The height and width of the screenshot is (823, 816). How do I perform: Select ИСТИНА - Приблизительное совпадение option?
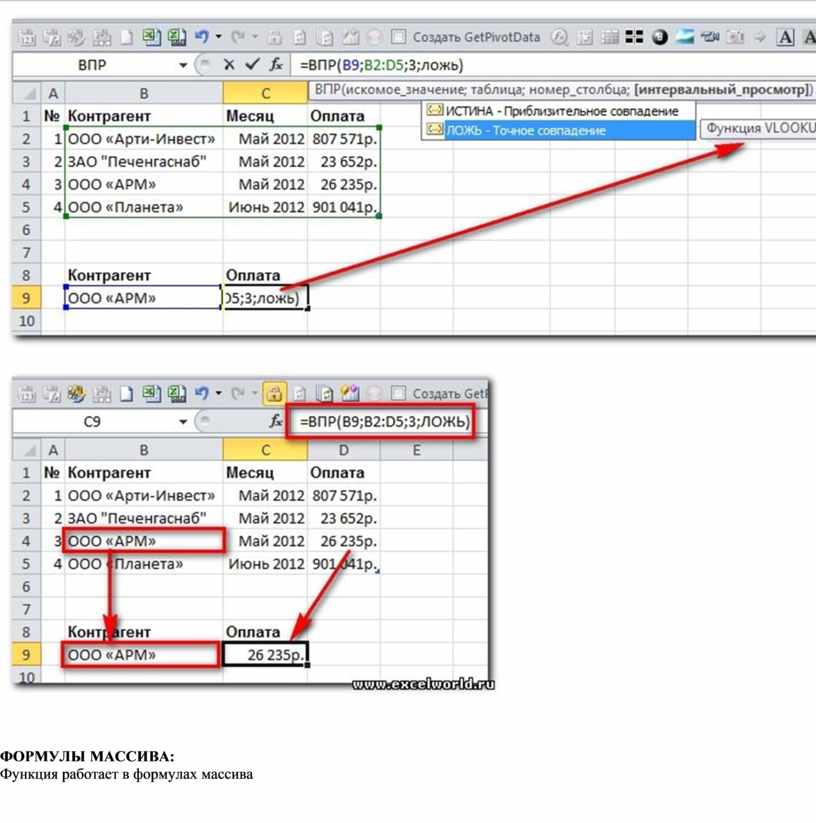point(560,111)
